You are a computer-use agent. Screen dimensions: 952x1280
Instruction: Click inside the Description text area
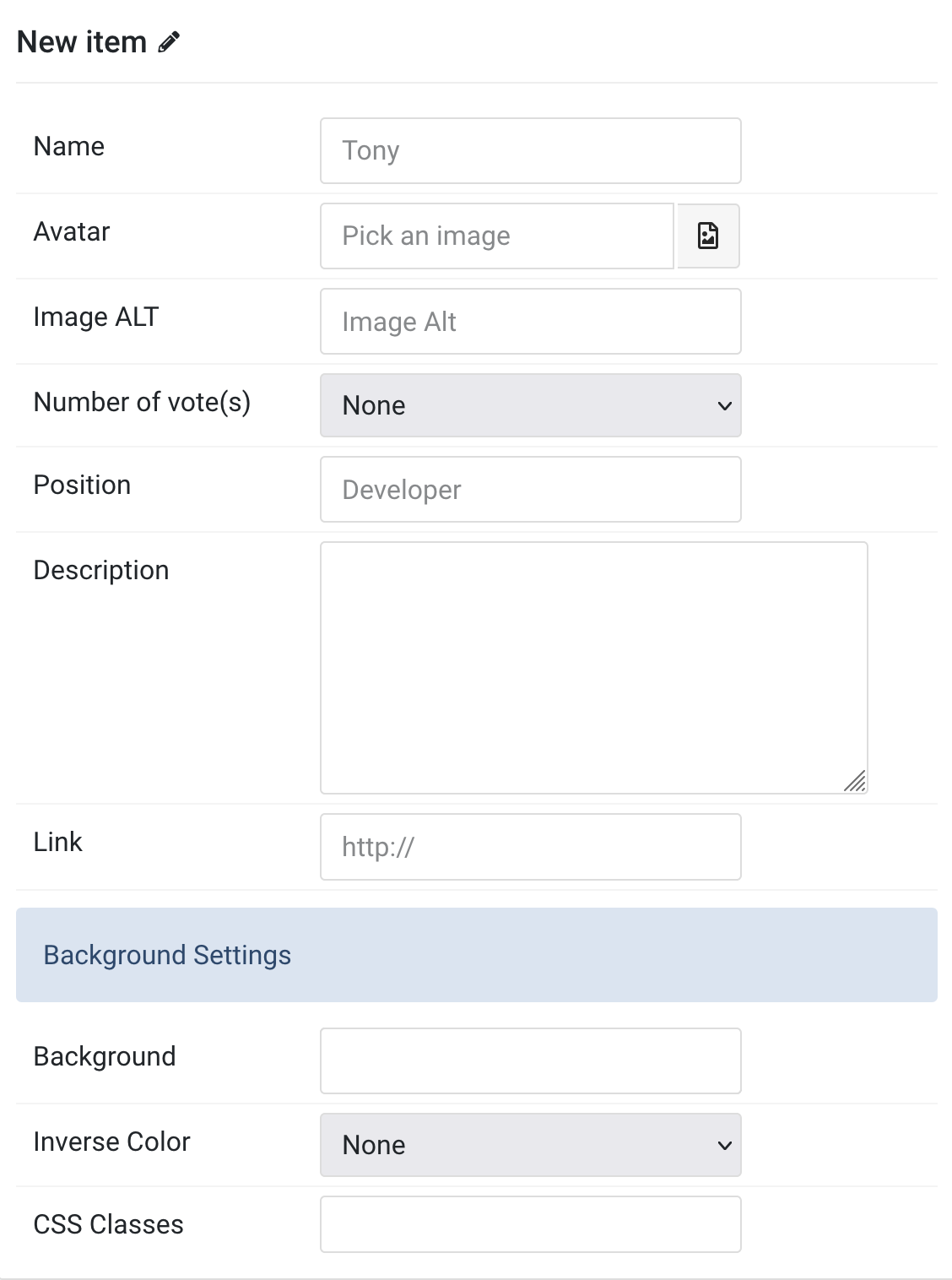[x=593, y=667]
